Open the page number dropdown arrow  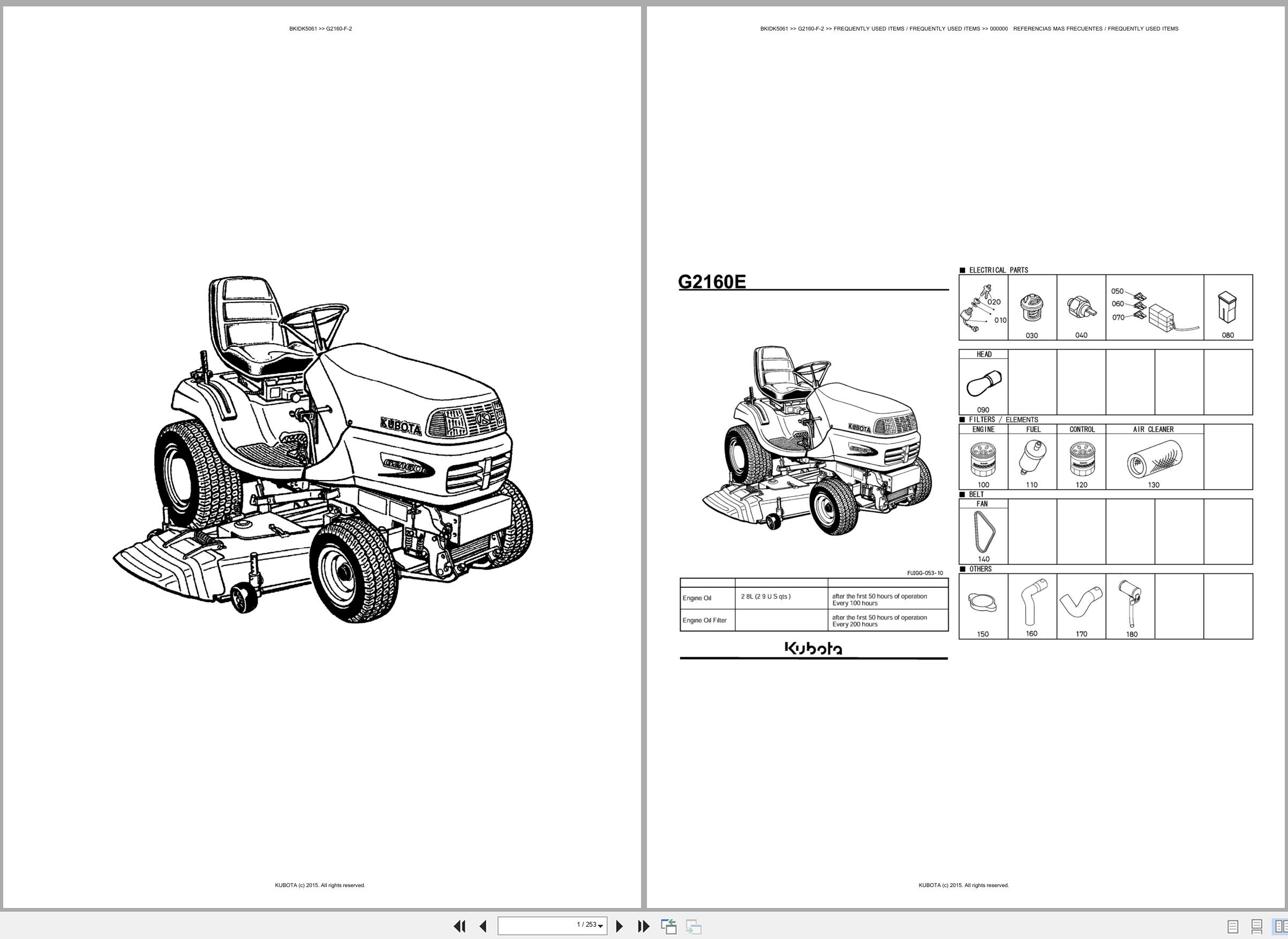coord(600,927)
